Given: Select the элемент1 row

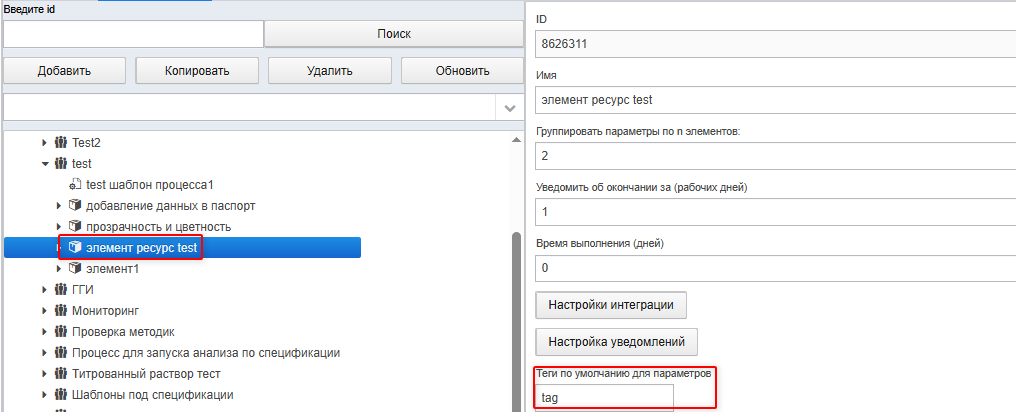Looking at the screenshot, I should tap(112, 269).
